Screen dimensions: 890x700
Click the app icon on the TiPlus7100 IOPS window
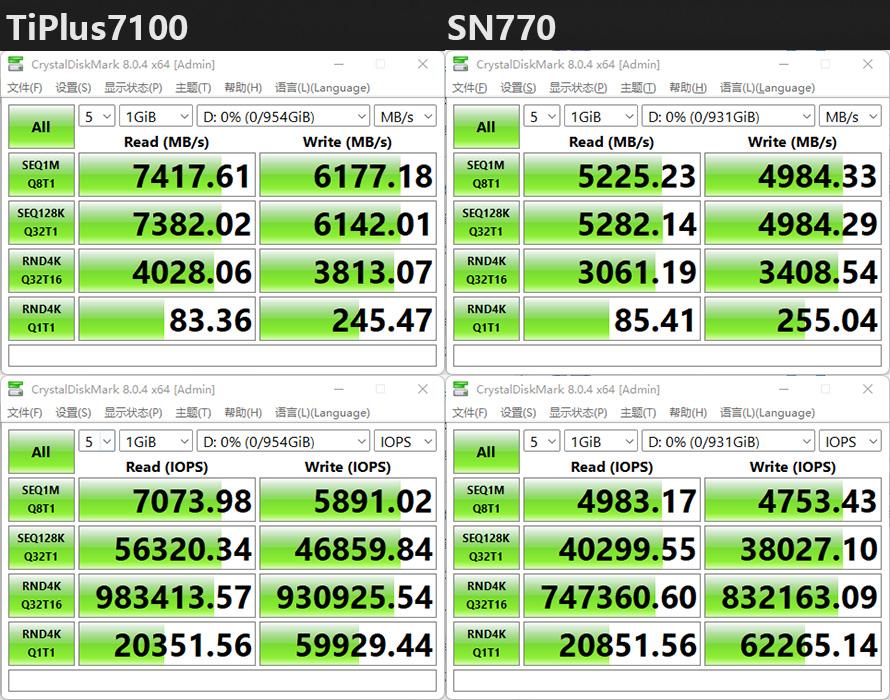click(15, 389)
